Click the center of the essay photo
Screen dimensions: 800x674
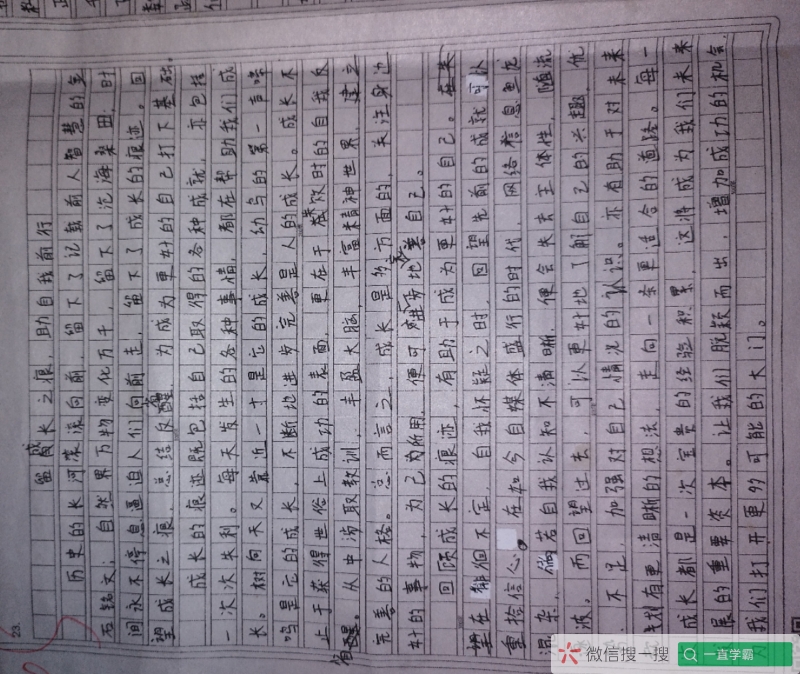click(400, 337)
